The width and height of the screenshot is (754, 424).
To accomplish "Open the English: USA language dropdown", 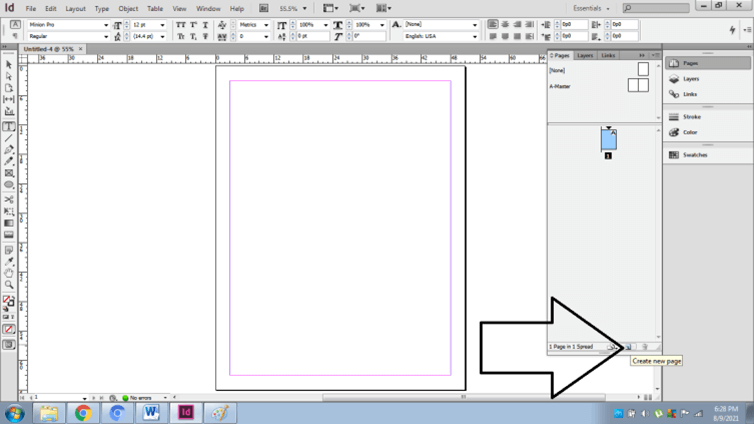I will tap(475, 37).
